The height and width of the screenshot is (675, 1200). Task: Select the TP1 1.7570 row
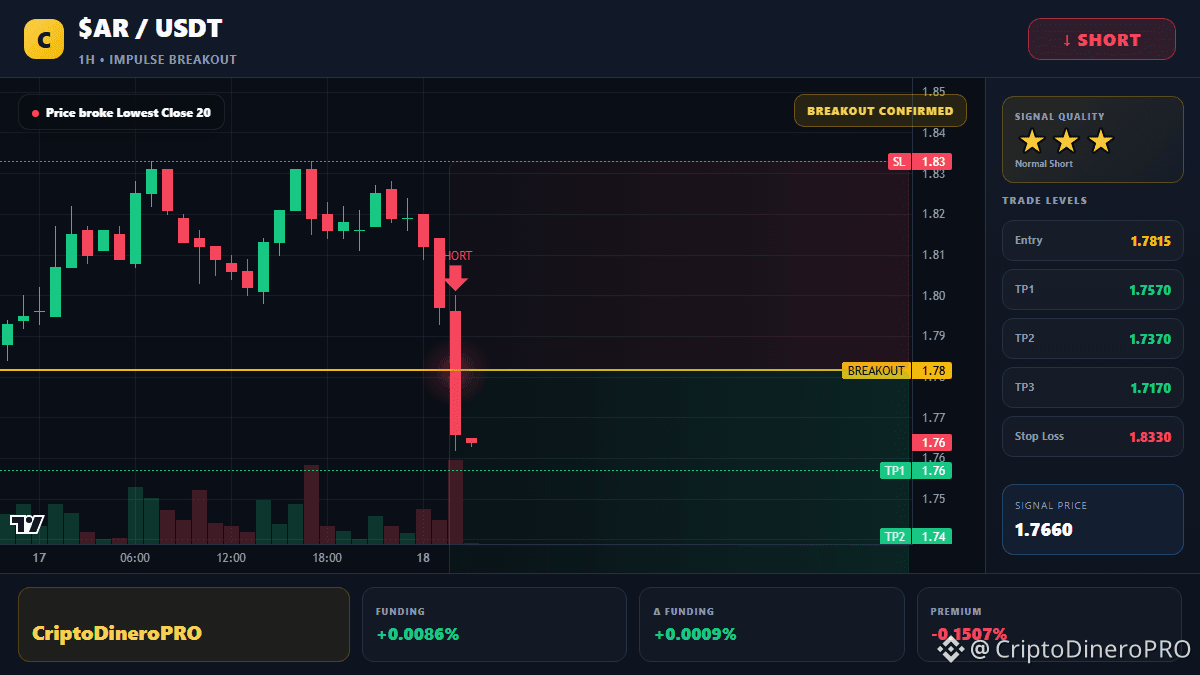click(x=1093, y=289)
